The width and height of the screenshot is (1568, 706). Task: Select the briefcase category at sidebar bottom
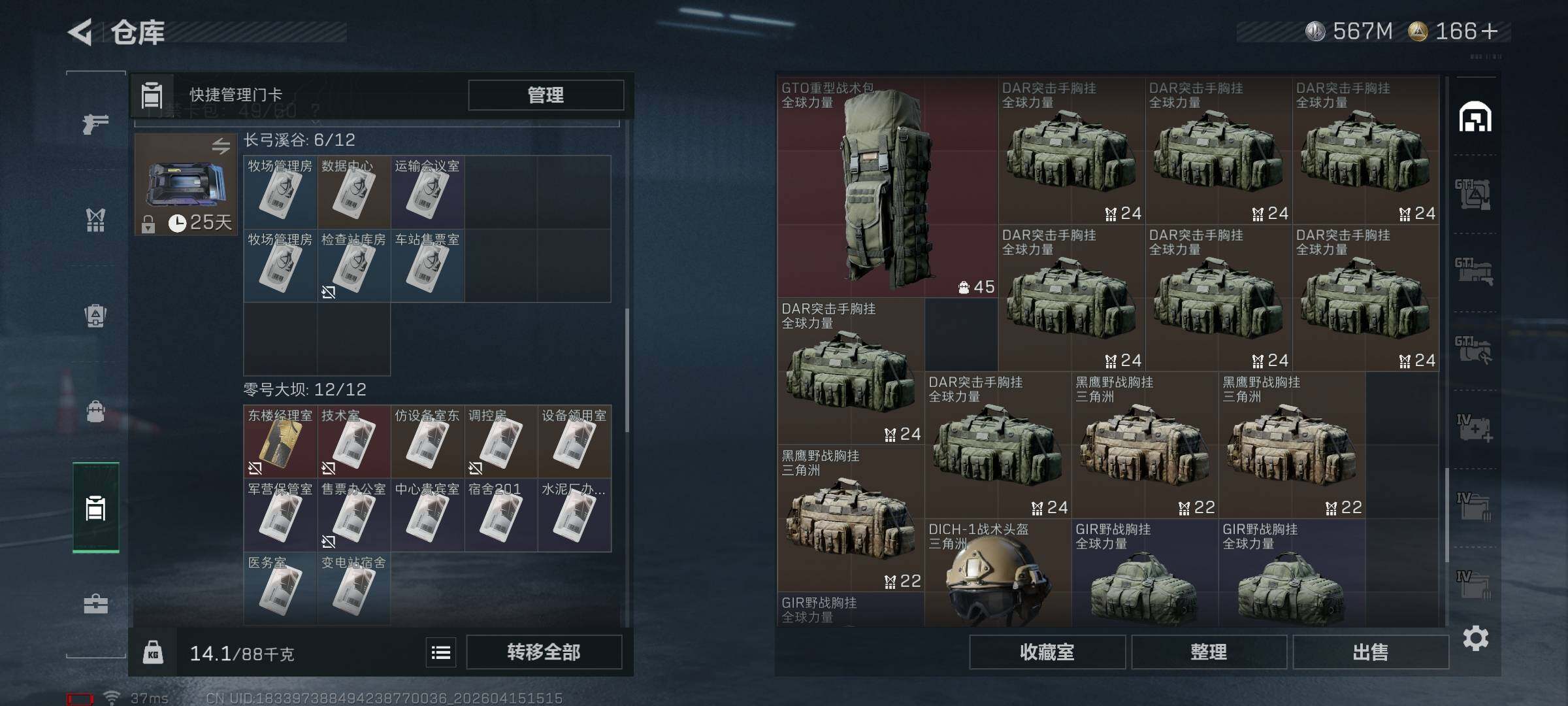coord(95,603)
